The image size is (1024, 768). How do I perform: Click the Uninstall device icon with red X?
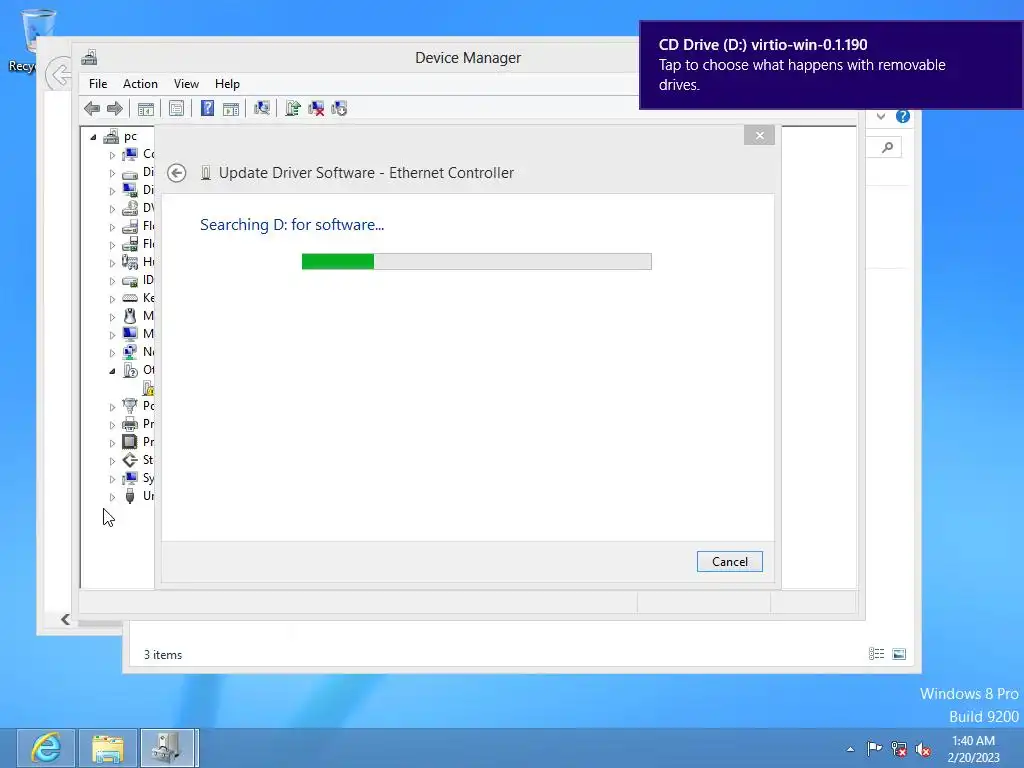[x=316, y=108]
